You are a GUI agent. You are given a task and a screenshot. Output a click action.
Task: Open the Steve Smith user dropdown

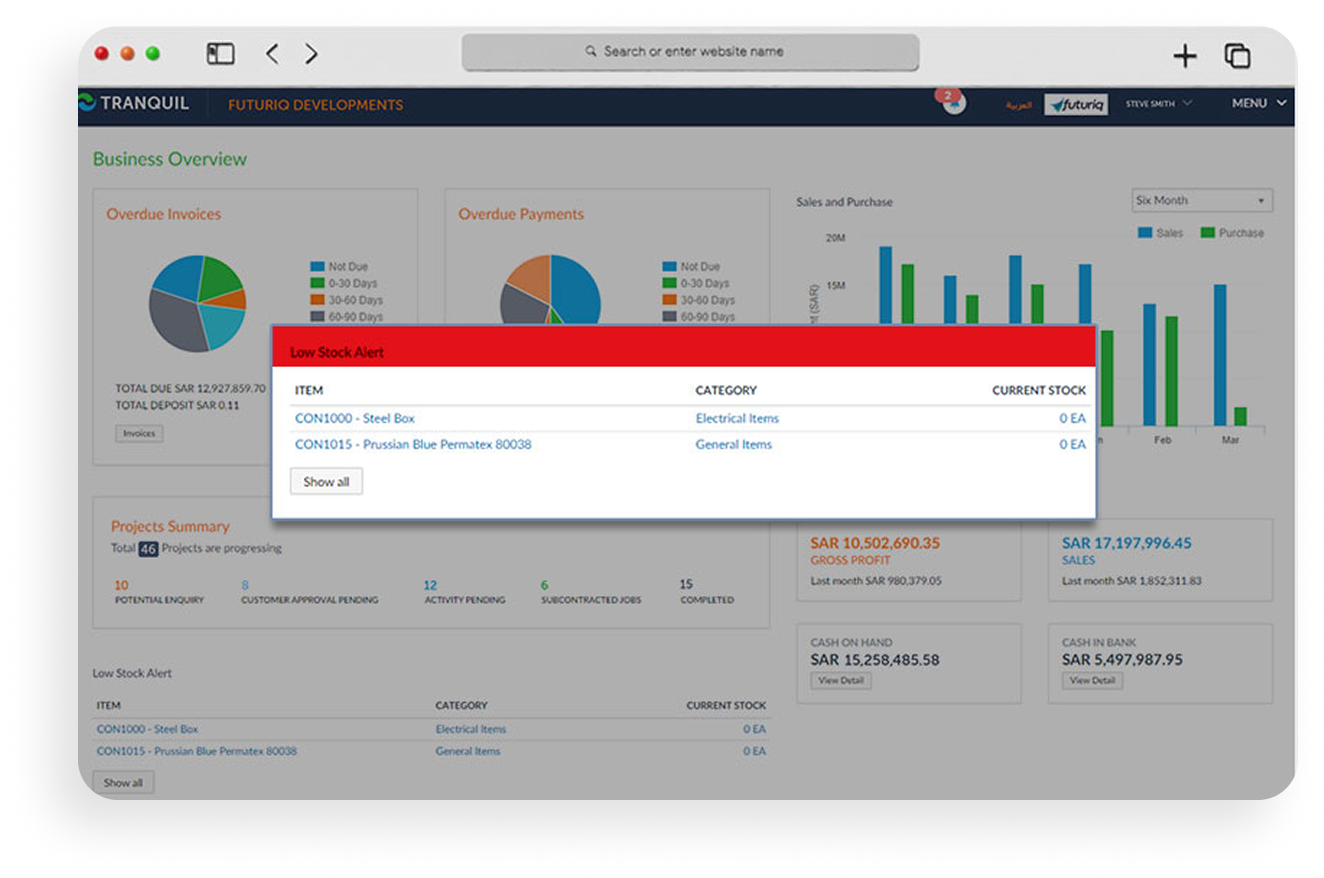[1158, 104]
